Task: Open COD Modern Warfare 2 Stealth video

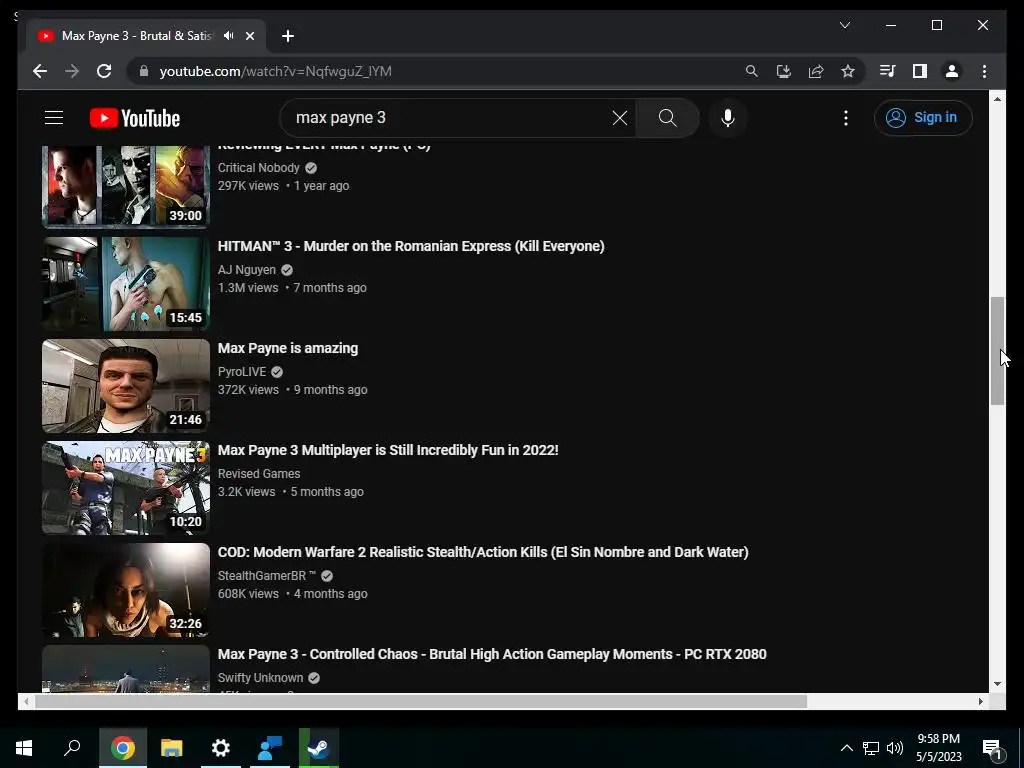Action: pyautogui.click(x=483, y=552)
